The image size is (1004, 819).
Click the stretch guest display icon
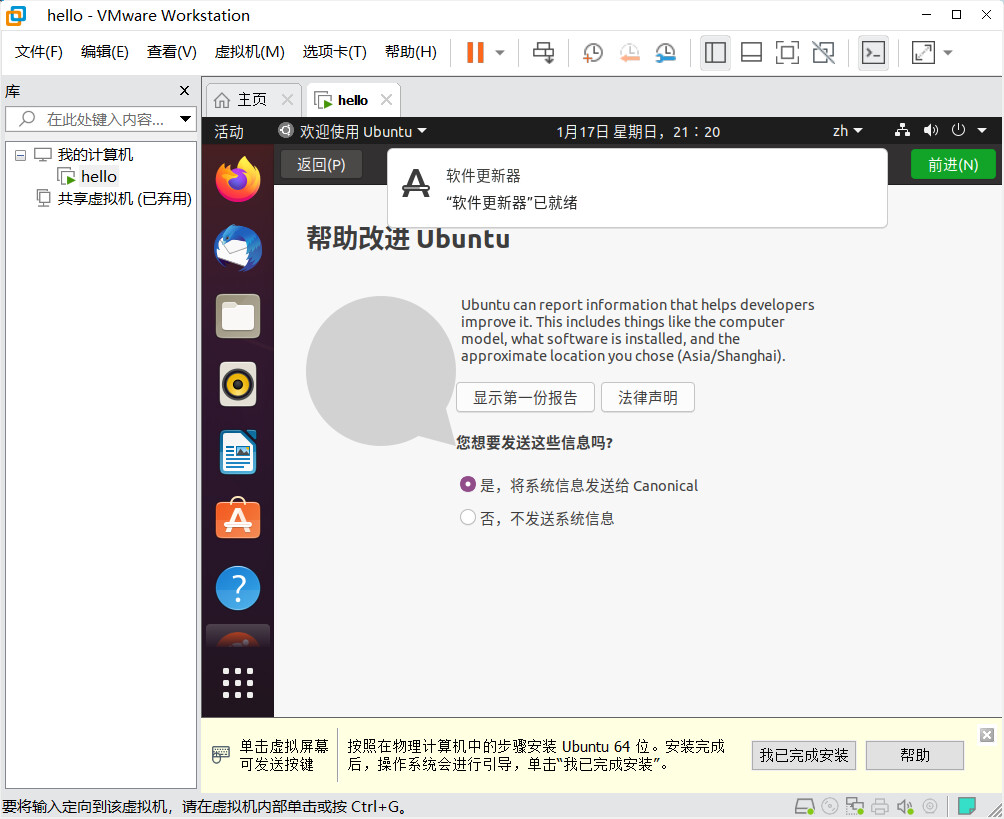pyautogui.click(x=923, y=53)
